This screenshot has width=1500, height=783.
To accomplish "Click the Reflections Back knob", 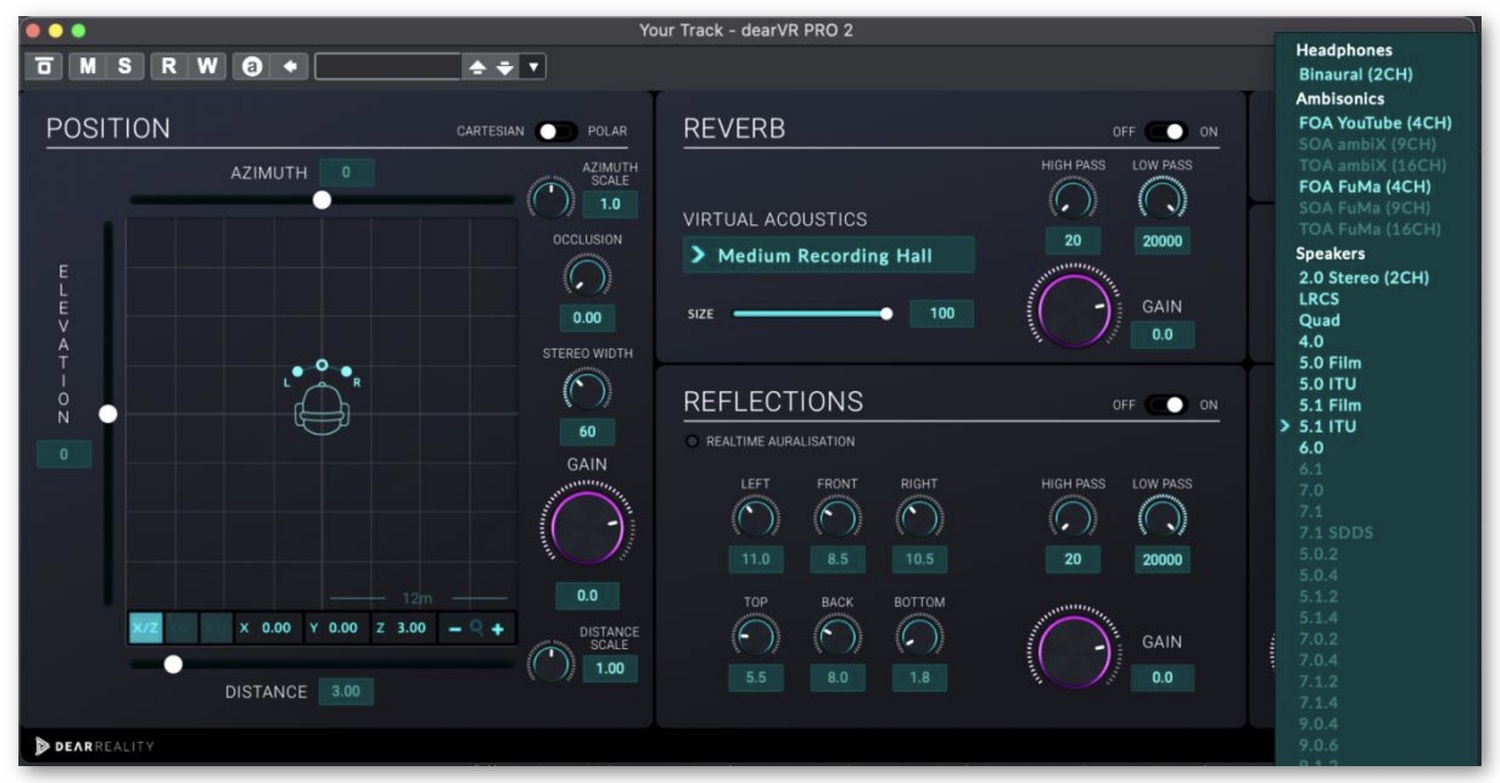I will click(x=837, y=636).
